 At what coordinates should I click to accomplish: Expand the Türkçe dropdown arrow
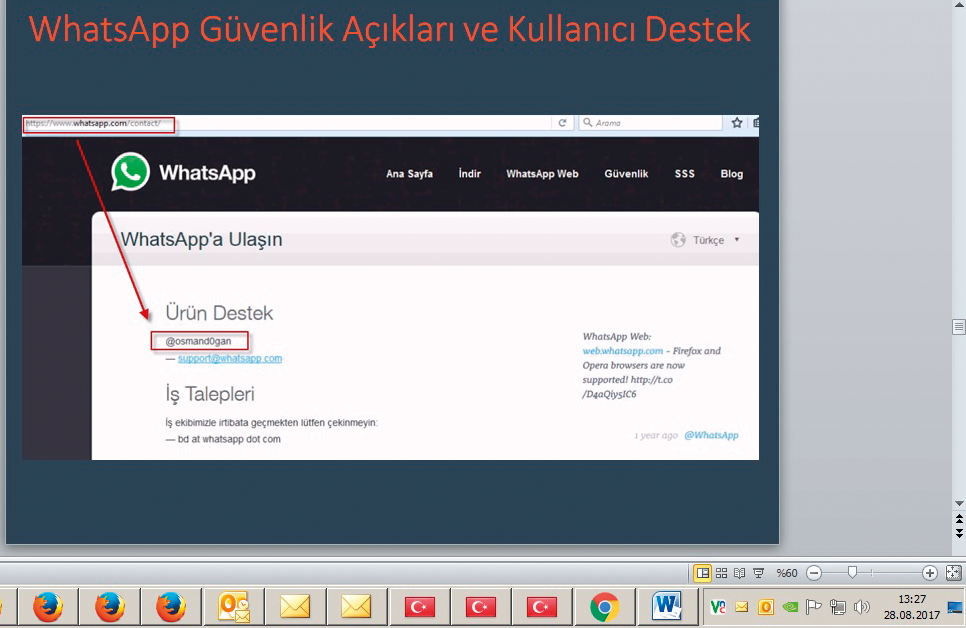click(x=736, y=239)
